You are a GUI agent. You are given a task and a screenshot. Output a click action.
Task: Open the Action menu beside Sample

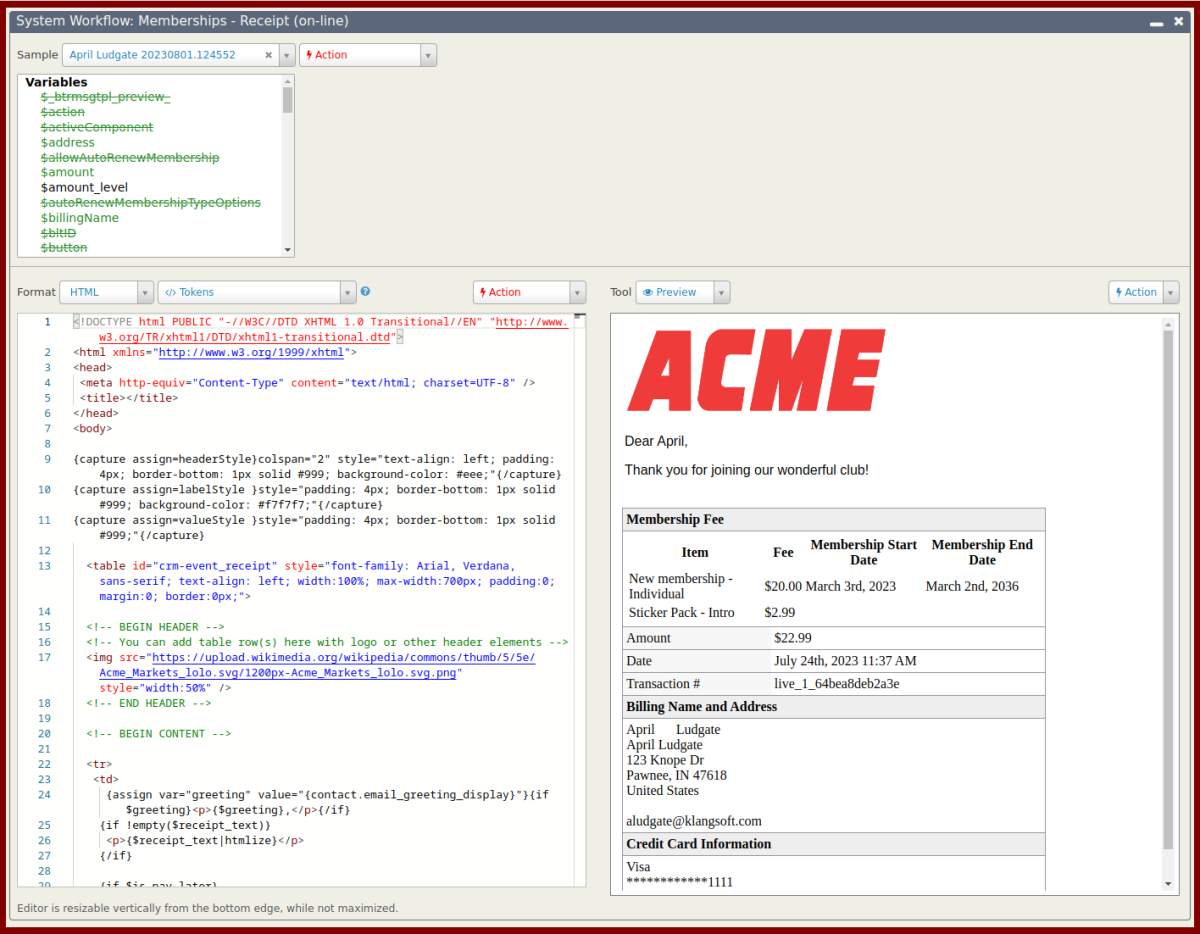(x=368, y=55)
